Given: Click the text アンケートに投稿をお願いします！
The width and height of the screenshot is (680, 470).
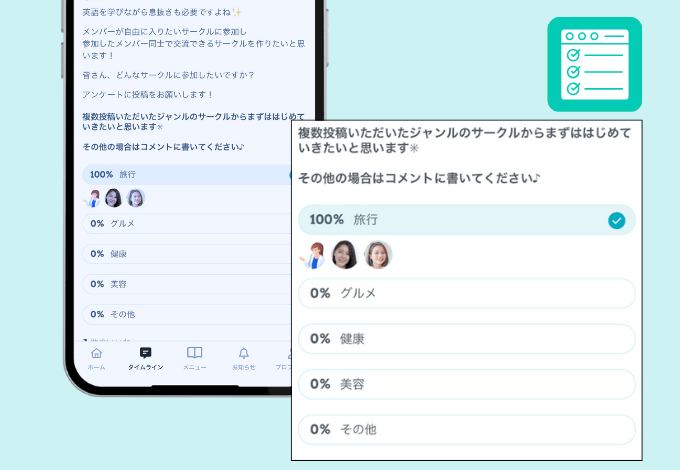Looking at the screenshot, I should pyautogui.click(x=148, y=95).
